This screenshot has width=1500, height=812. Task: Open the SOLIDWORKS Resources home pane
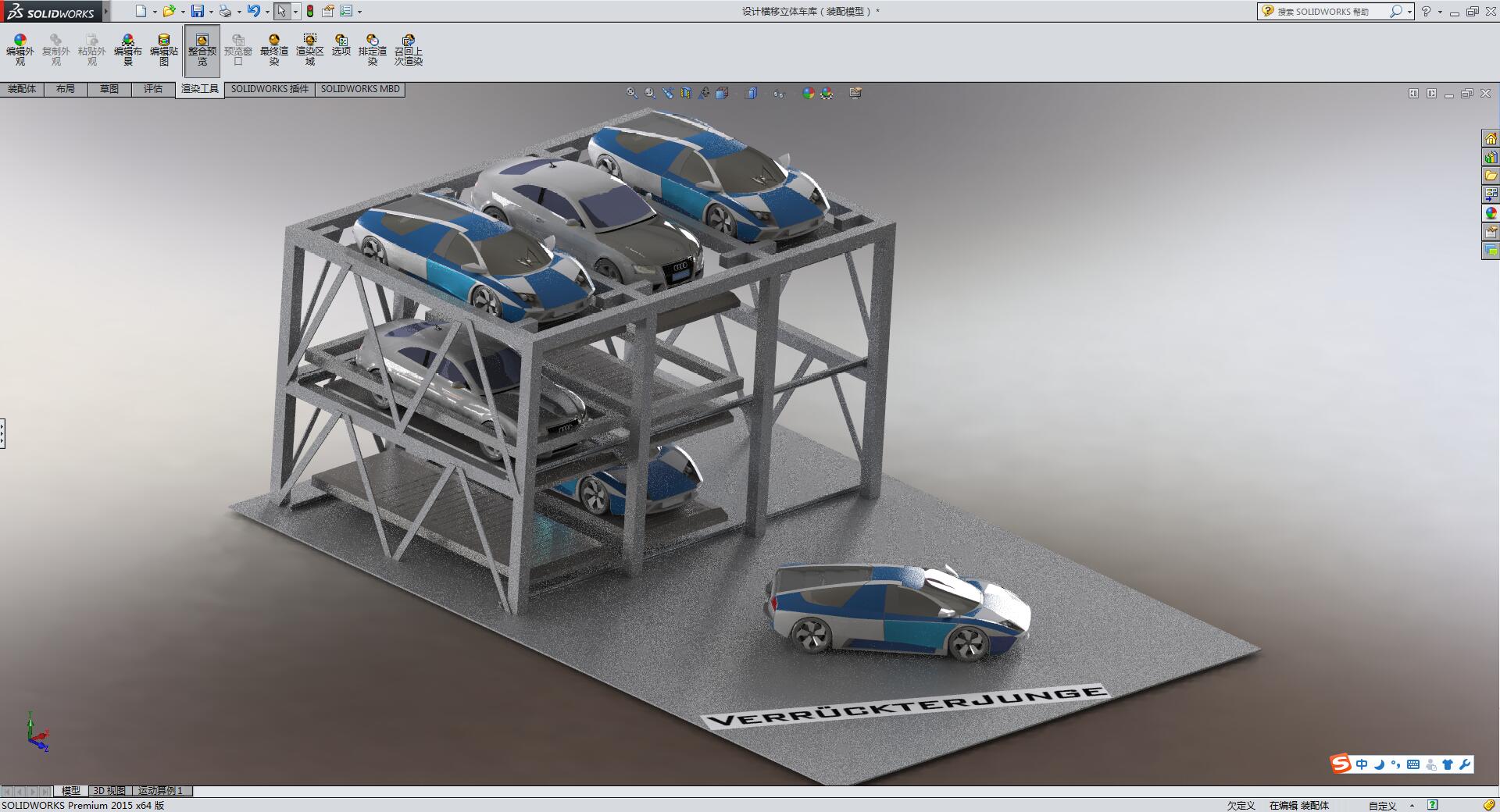(1491, 139)
